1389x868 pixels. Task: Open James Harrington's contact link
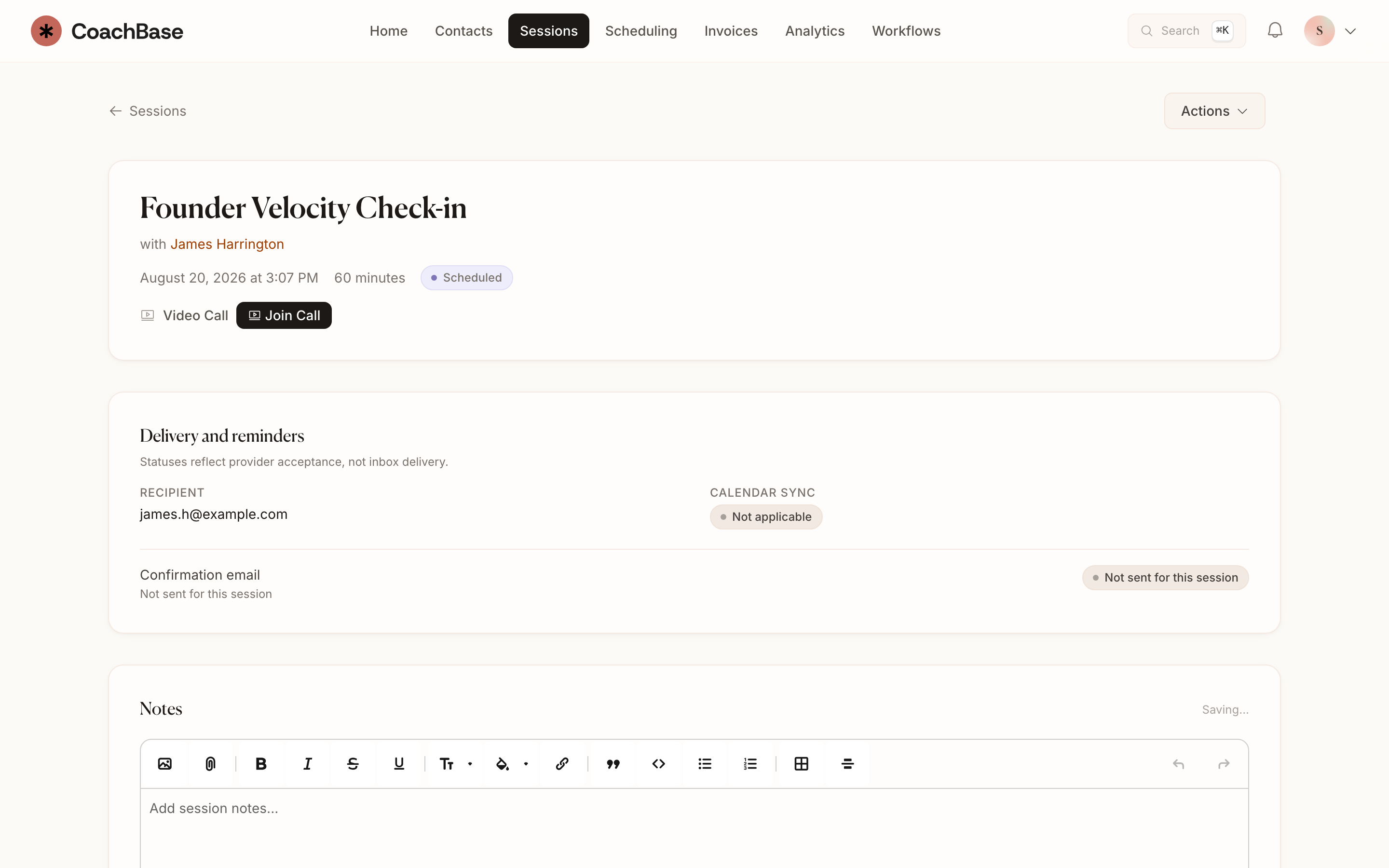227,244
